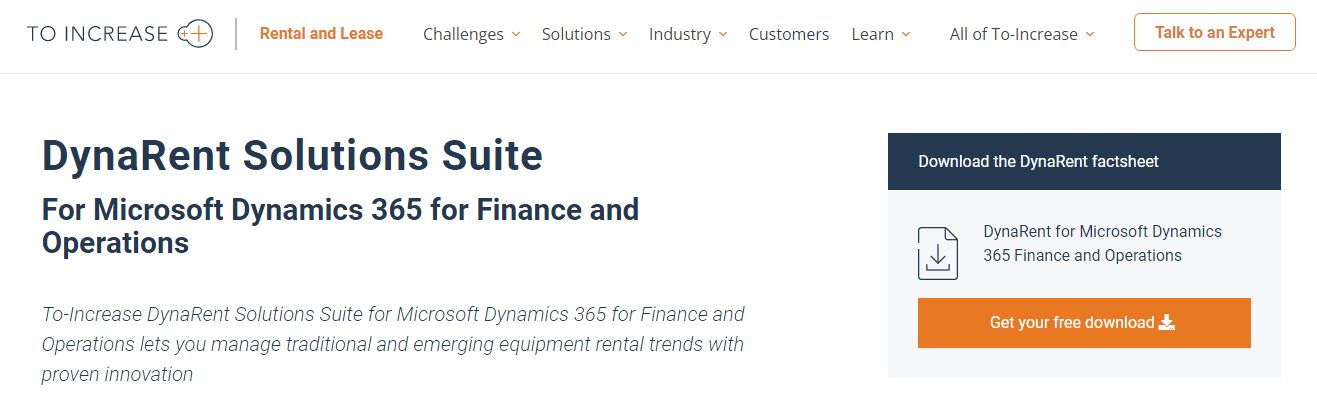
Task: Select the Industry menu label
Action: pyautogui.click(x=679, y=34)
